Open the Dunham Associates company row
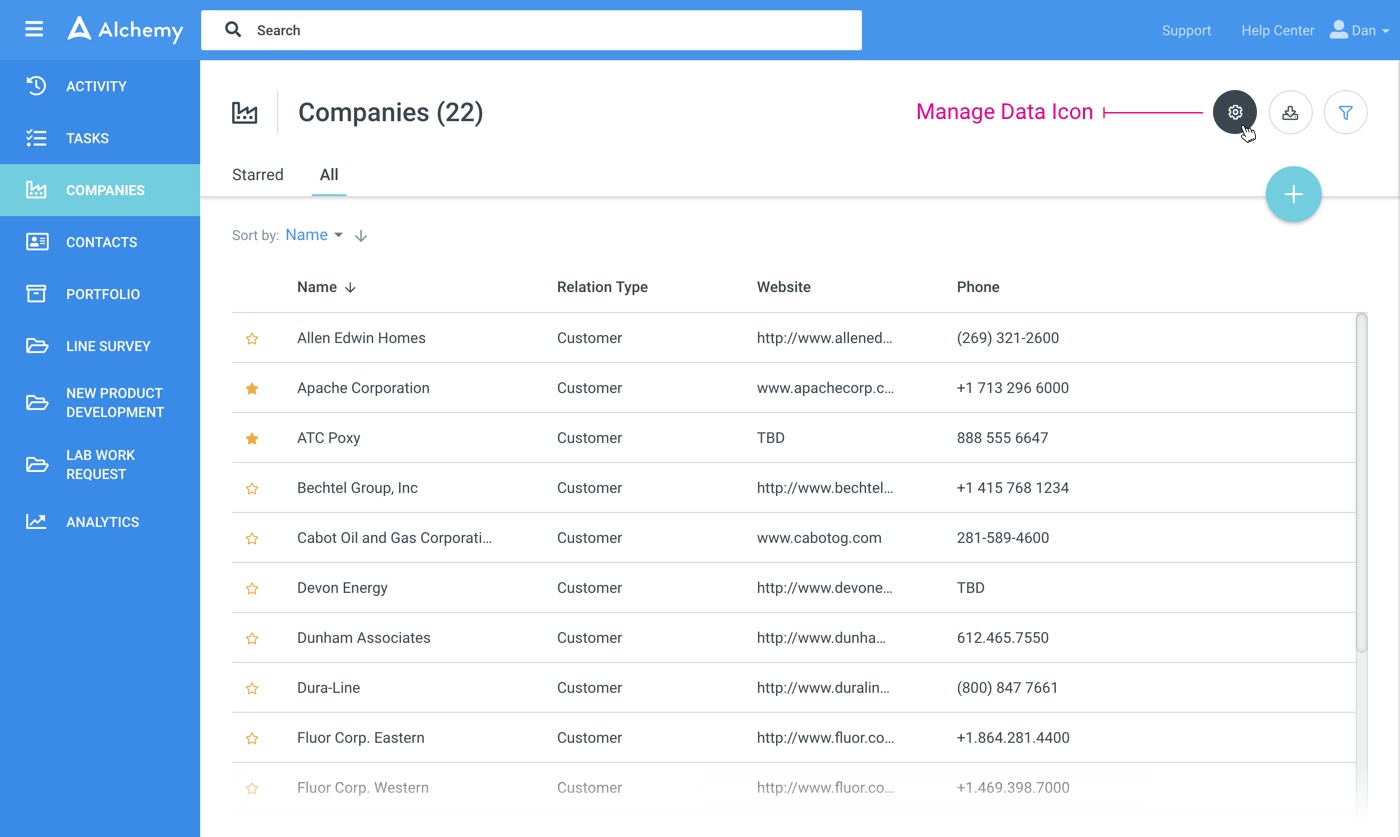1400x837 pixels. coord(794,638)
